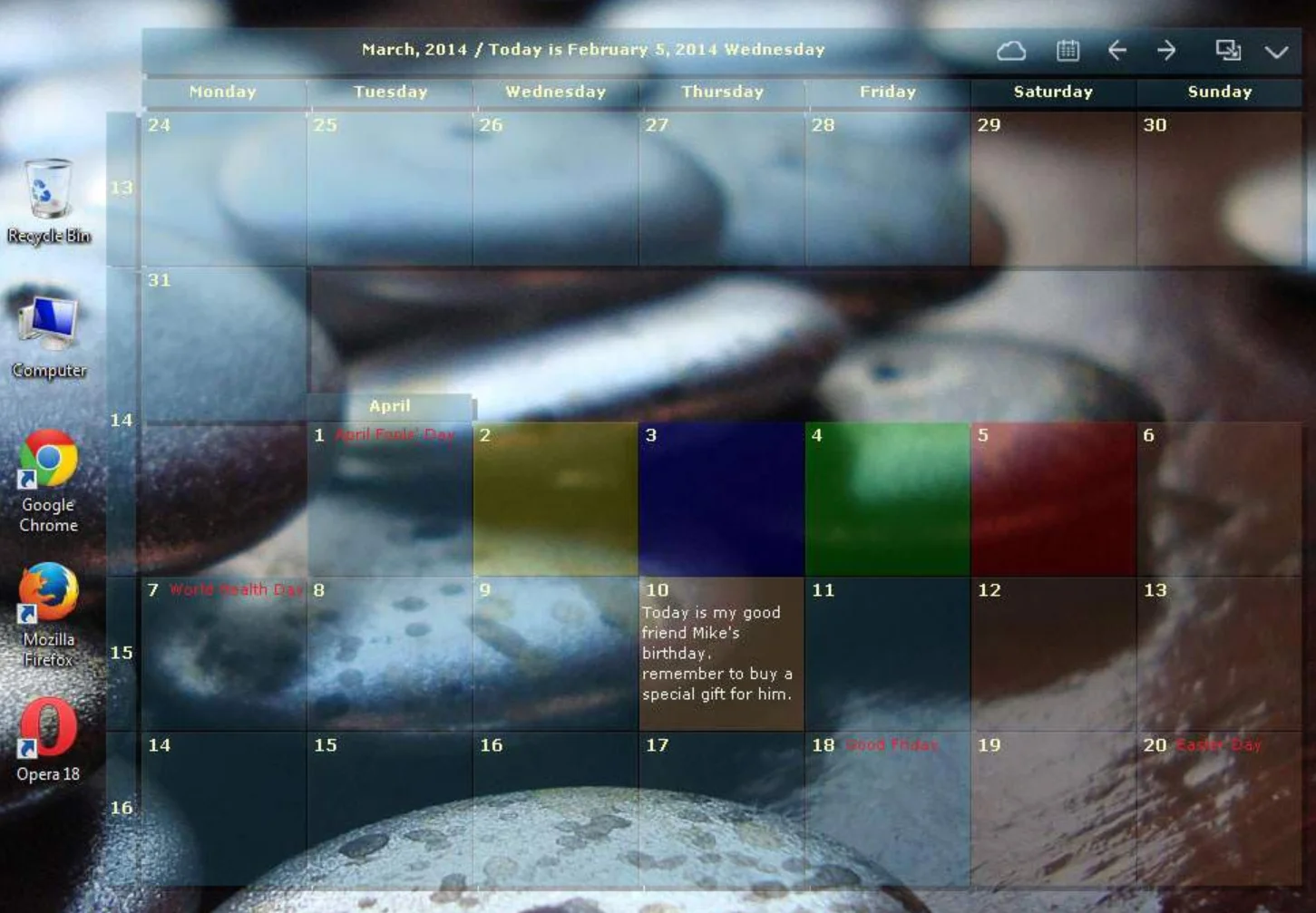Select the Wednesday column header
Screen dimensions: 1316x913
coord(556,92)
